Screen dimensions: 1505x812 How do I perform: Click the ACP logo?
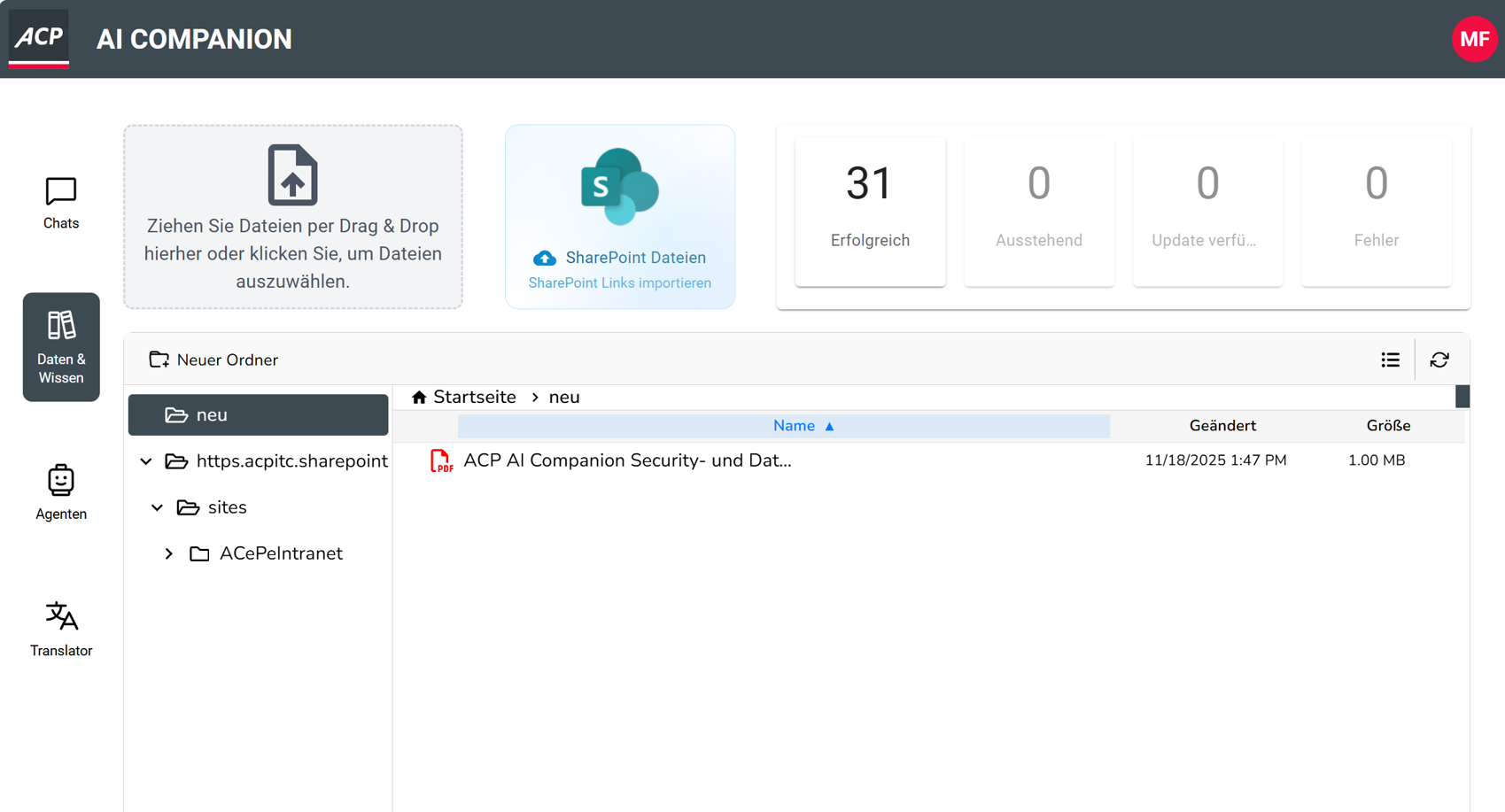(39, 38)
